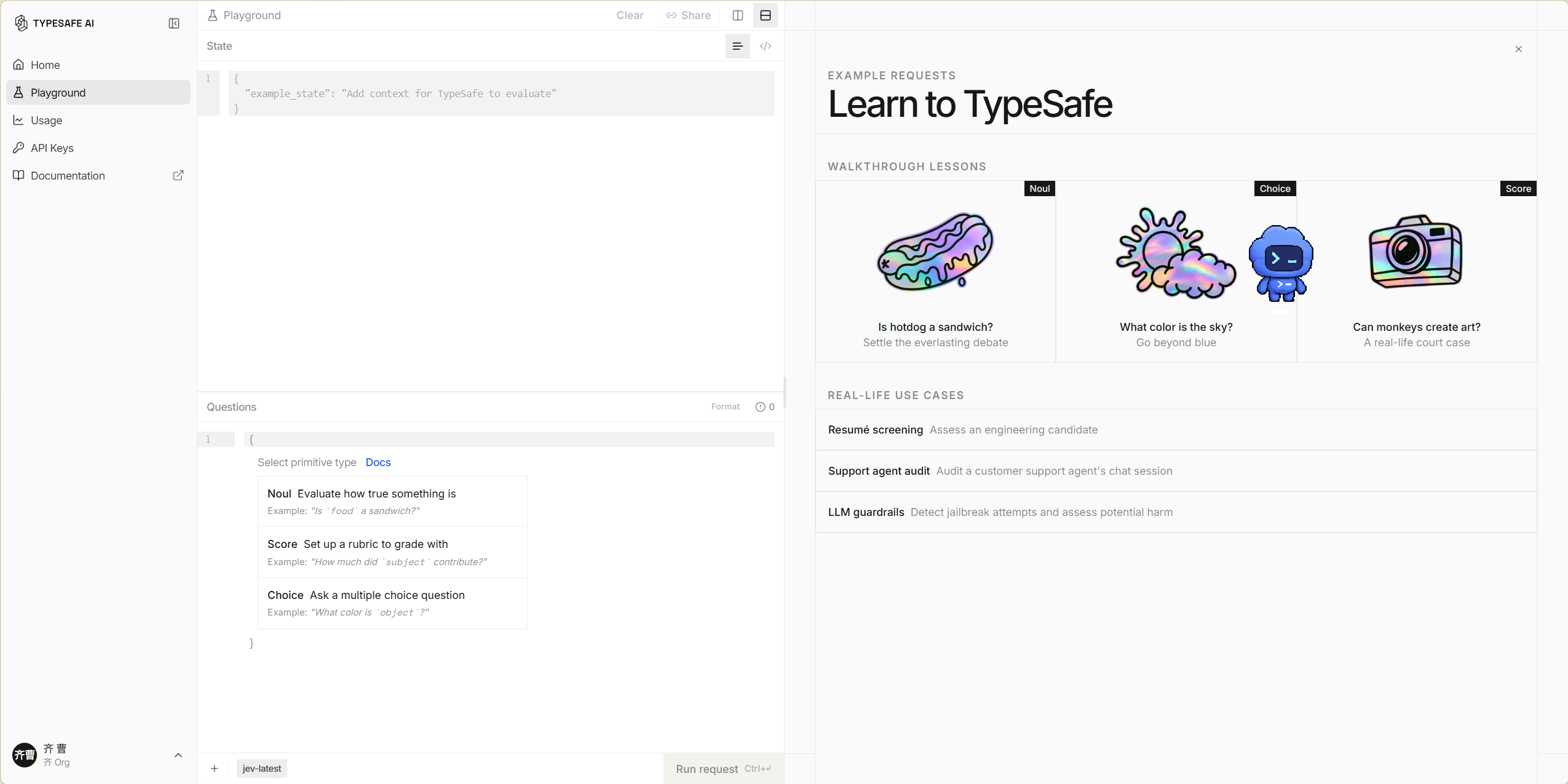Open the LLM guardrails use case
The image size is (1568, 784).
click(1176, 512)
